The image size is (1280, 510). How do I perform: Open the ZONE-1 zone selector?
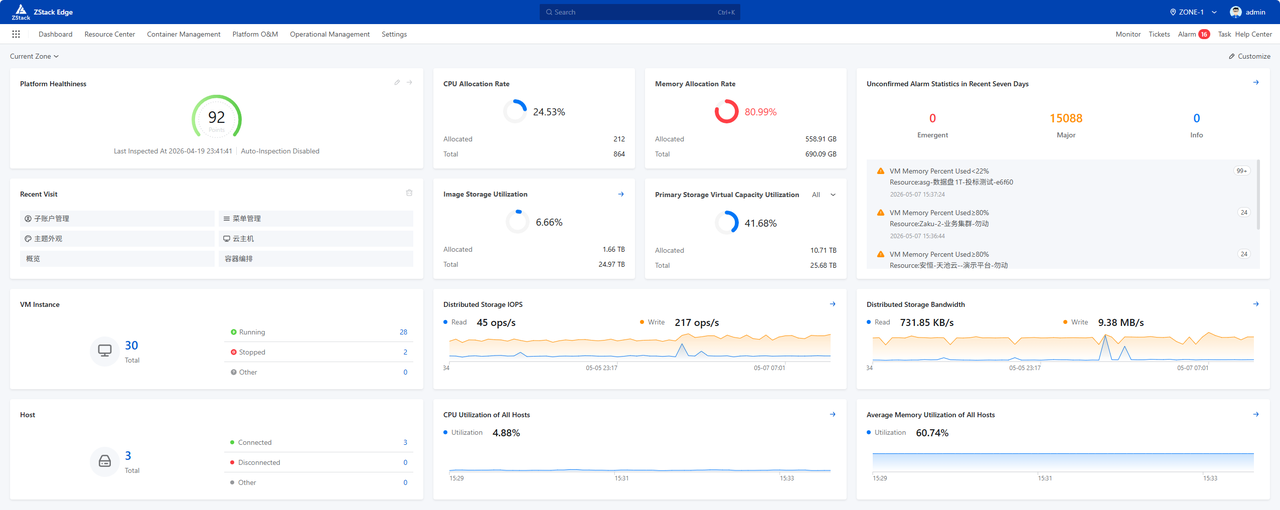pyautogui.click(x=1193, y=12)
